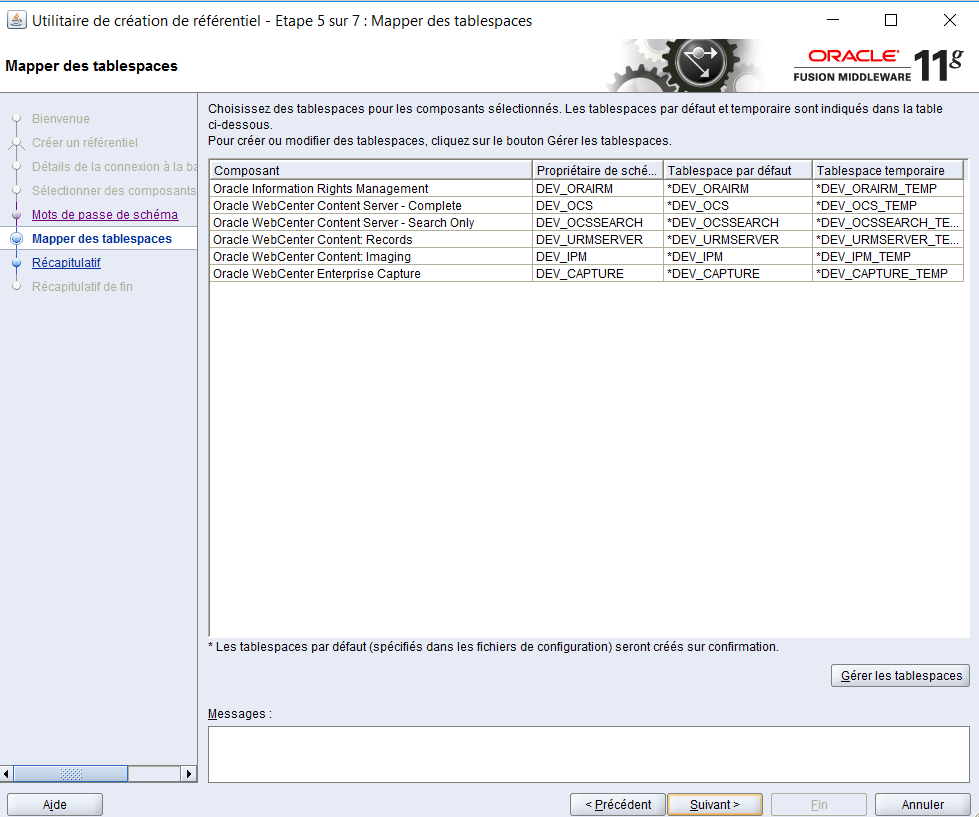Click the 'Mapper des tablespaces' step bullet icon

point(16,239)
